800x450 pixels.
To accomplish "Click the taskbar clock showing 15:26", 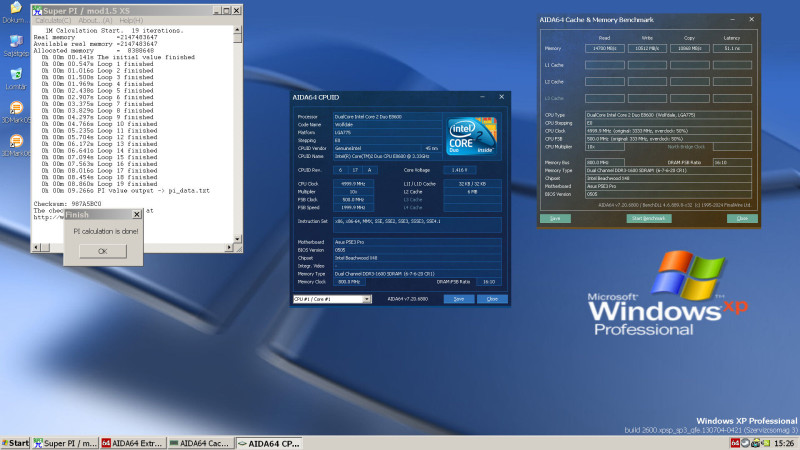I will click(x=784, y=443).
